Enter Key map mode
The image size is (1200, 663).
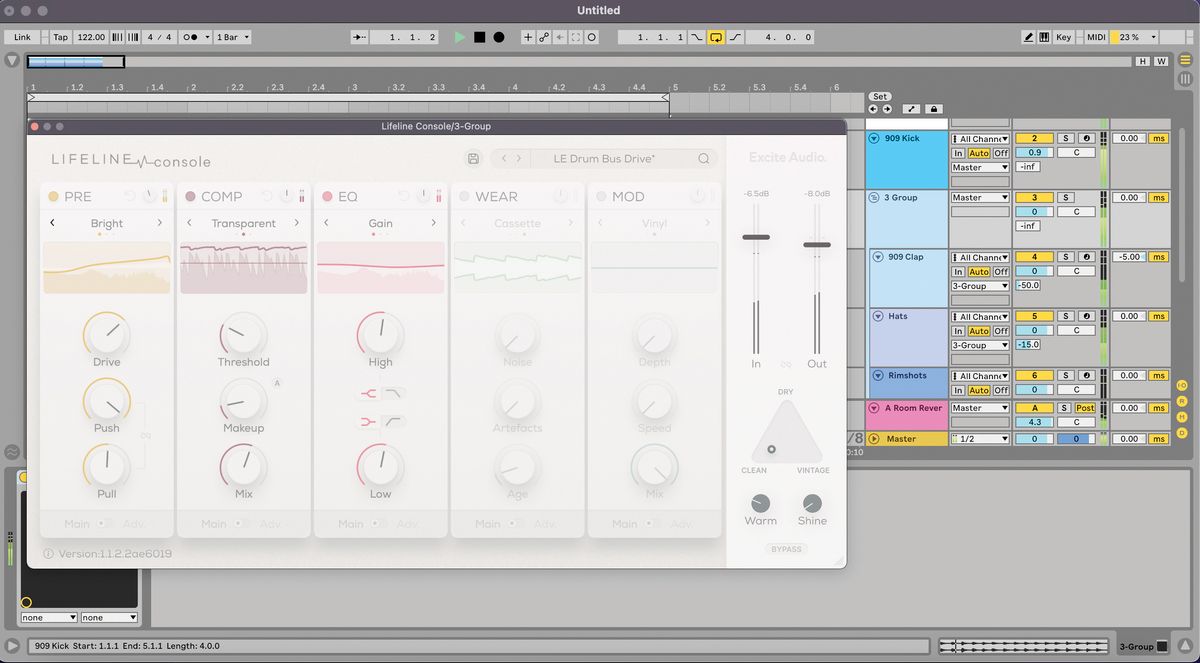pos(1063,36)
